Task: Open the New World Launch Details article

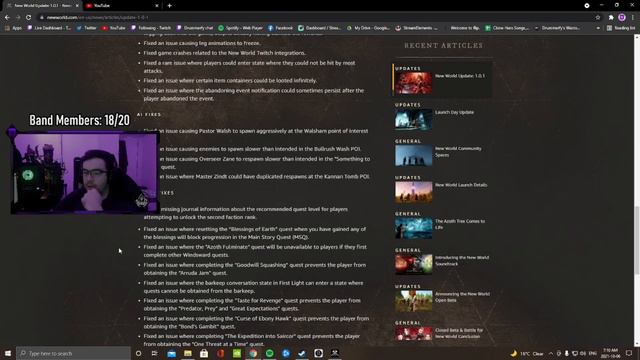Action: pos(461,185)
